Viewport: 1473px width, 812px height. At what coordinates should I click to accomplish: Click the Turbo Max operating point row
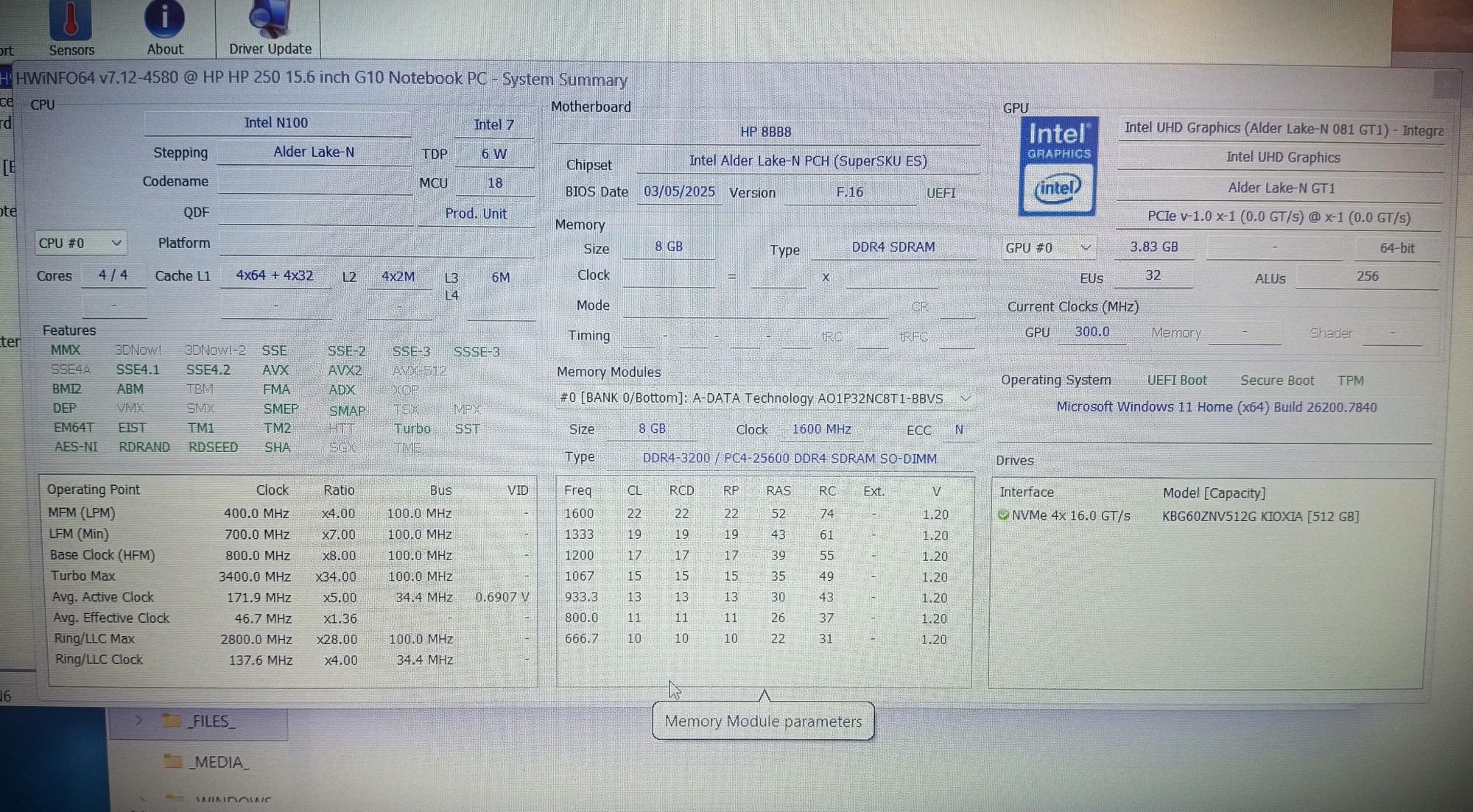(x=287, y=576)
